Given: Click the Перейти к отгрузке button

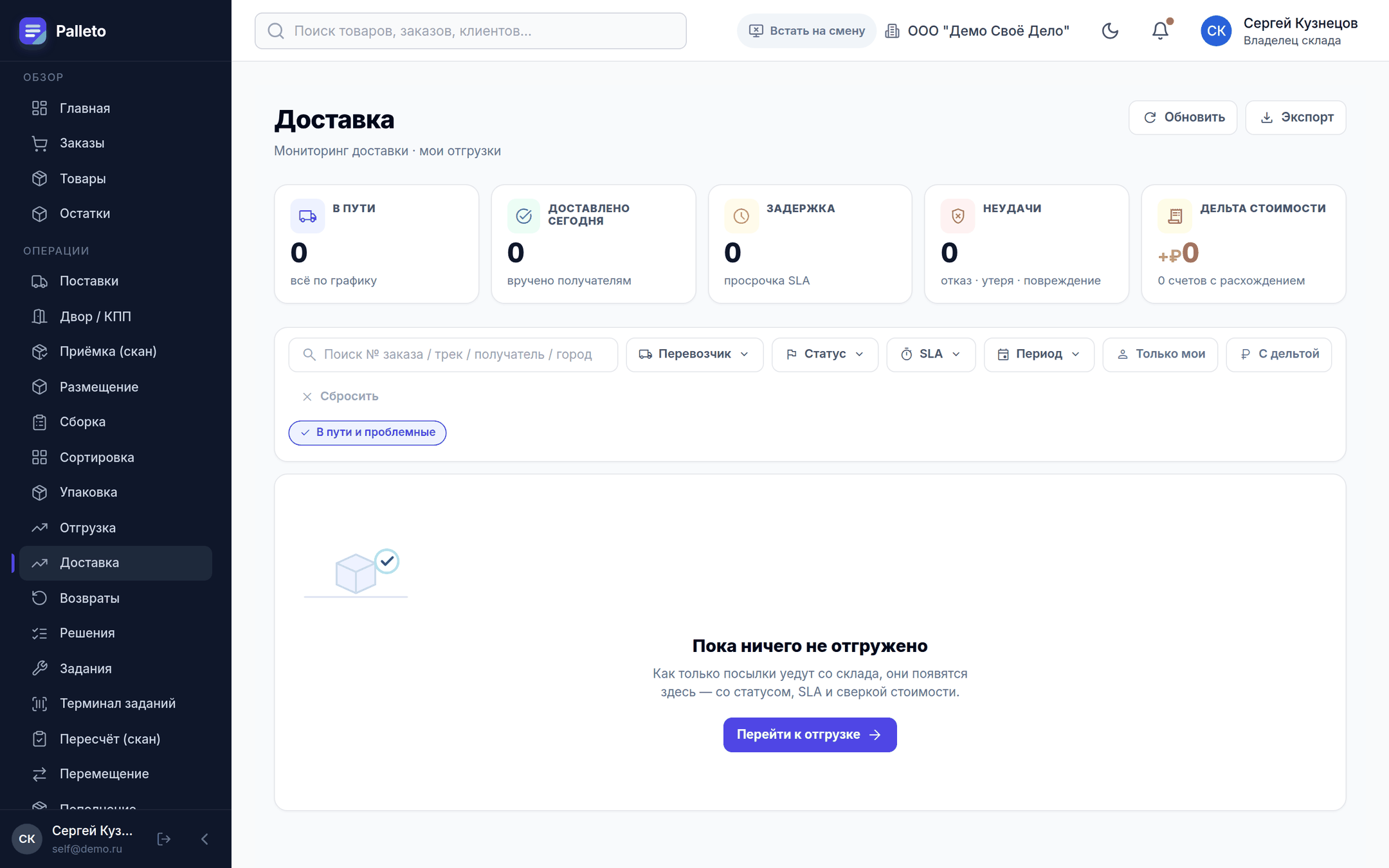Looking at the screenshot, I should (x=810, y=734).
